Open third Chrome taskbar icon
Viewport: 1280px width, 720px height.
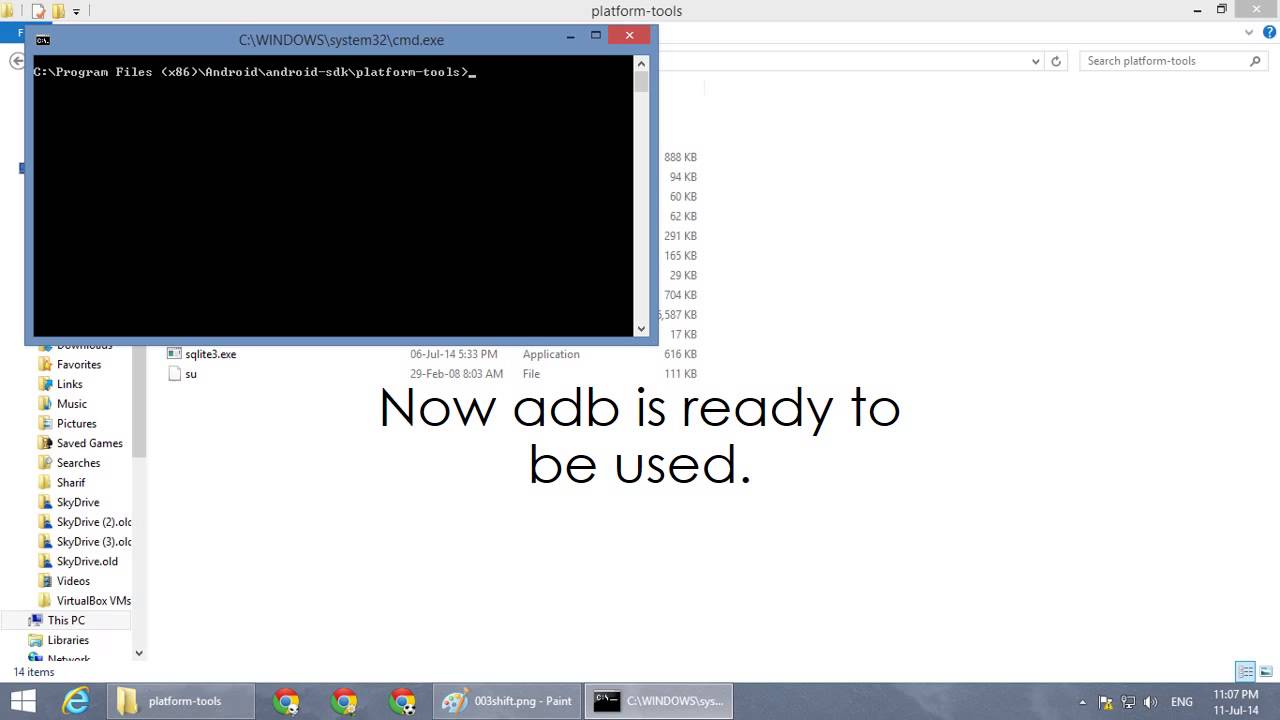pyautogui.click(x=403, y=701)
